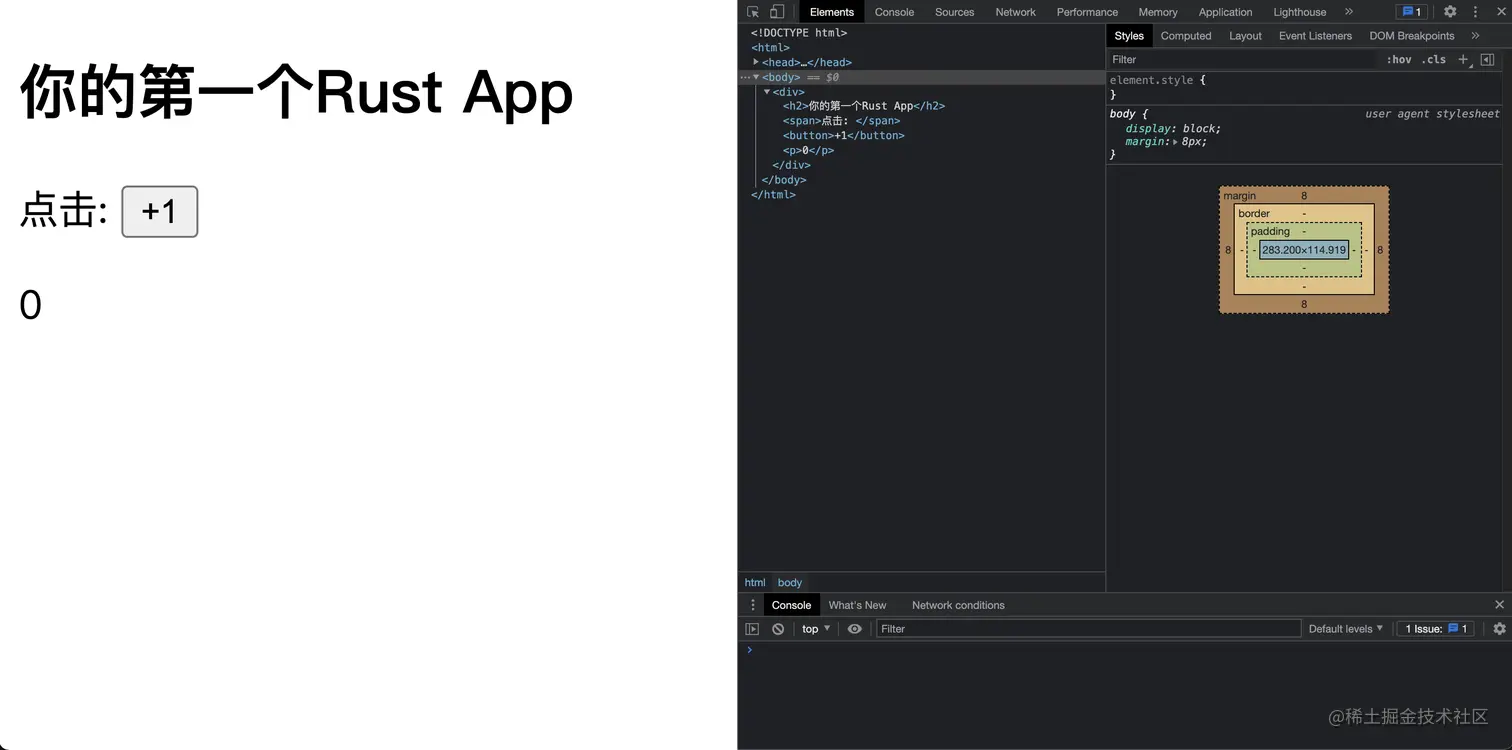Select the h2 element row in DOM tree
The width and height of the screenshot is (1512, 750).
[x=864, y=106]
